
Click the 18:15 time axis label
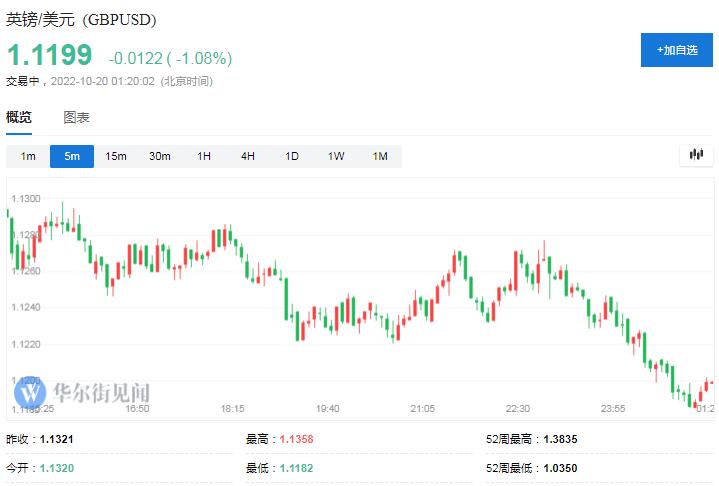pyautogui.click(x=232, y=409)
